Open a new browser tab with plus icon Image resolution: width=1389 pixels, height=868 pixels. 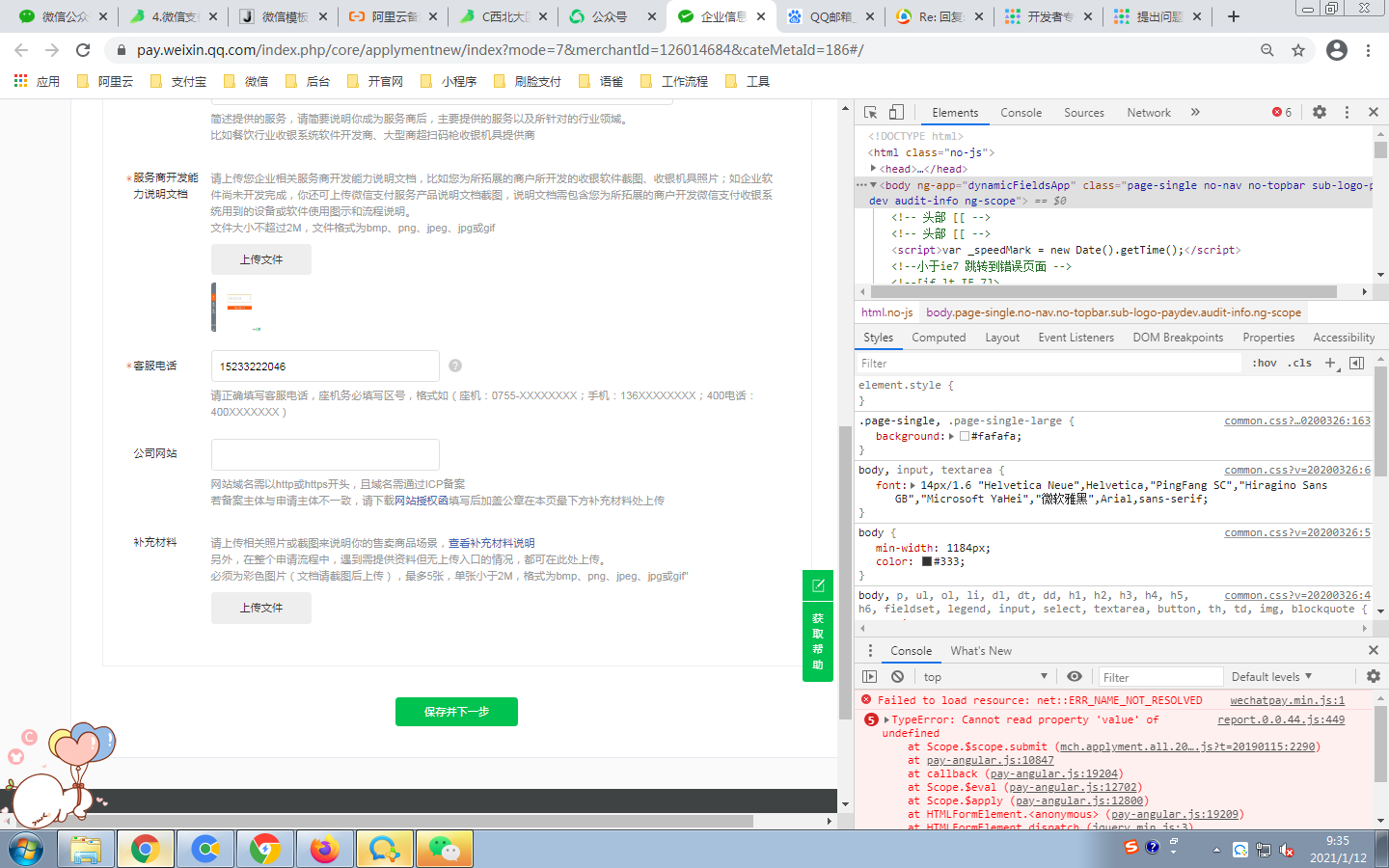point(1234,16)
